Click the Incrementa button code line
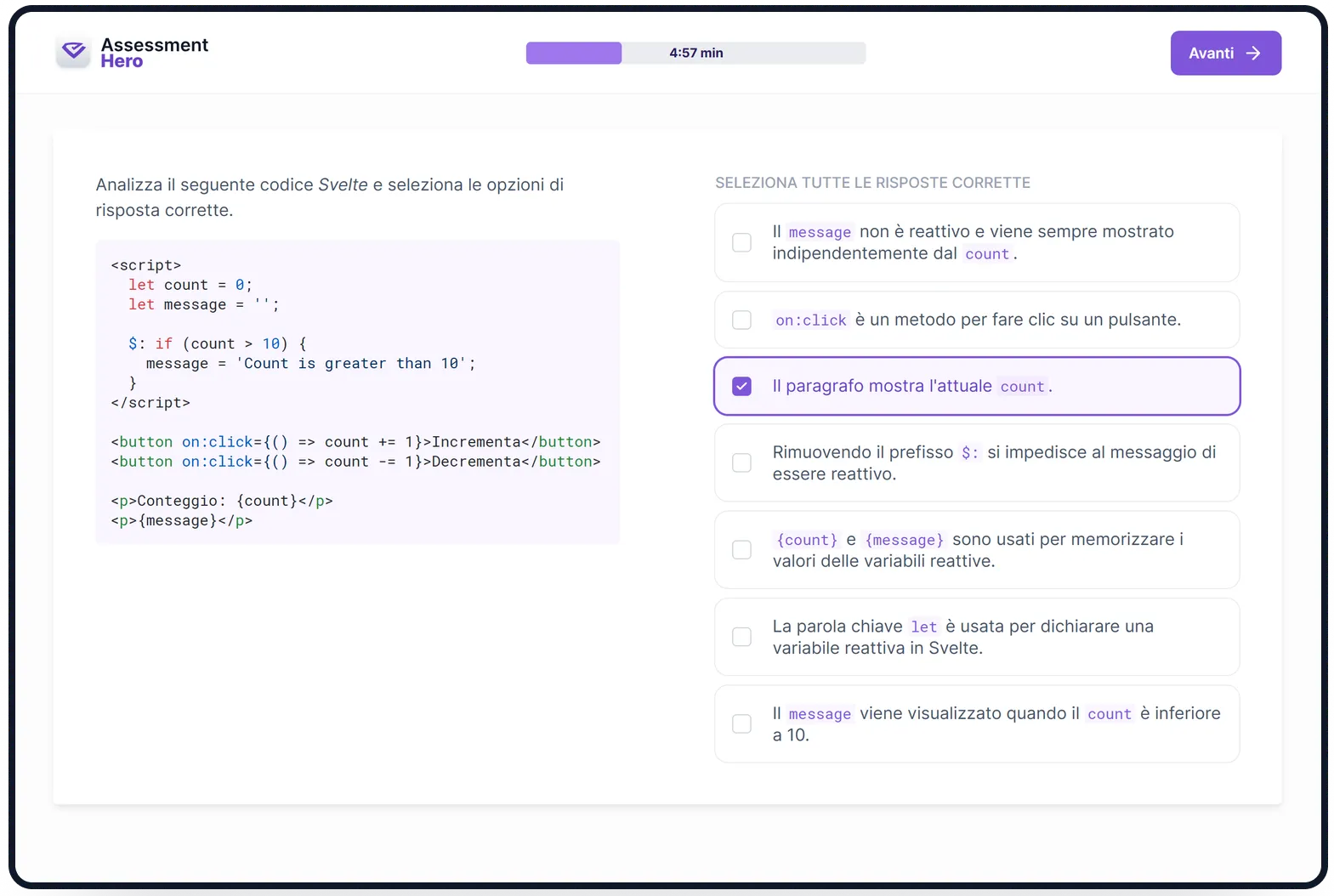This screenshot has width=1334, height=896. [355, 442]
